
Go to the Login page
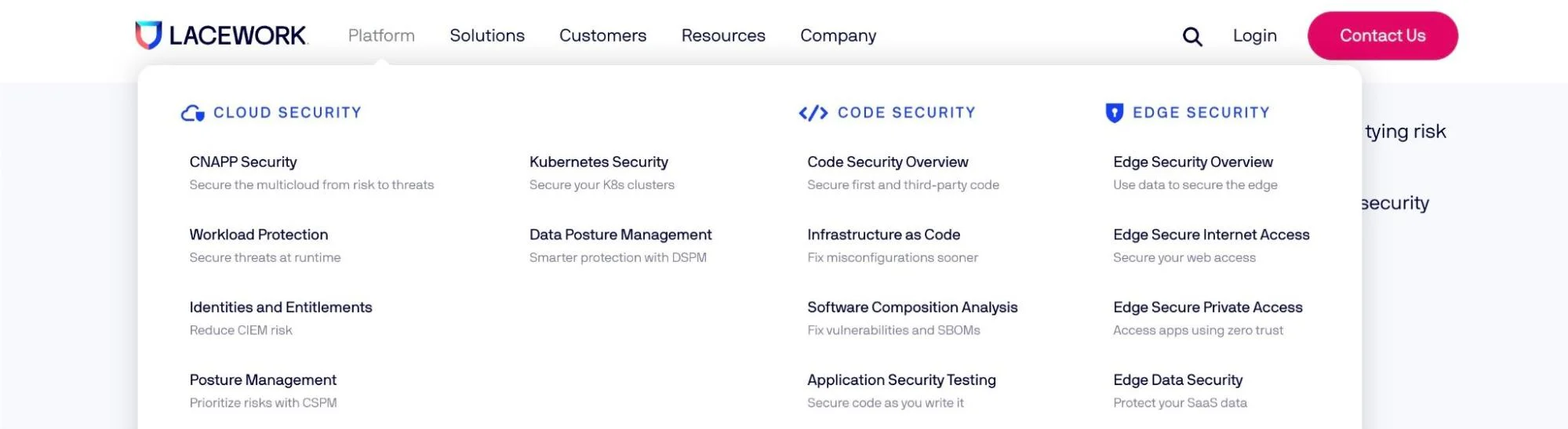tap(1254, 35)
